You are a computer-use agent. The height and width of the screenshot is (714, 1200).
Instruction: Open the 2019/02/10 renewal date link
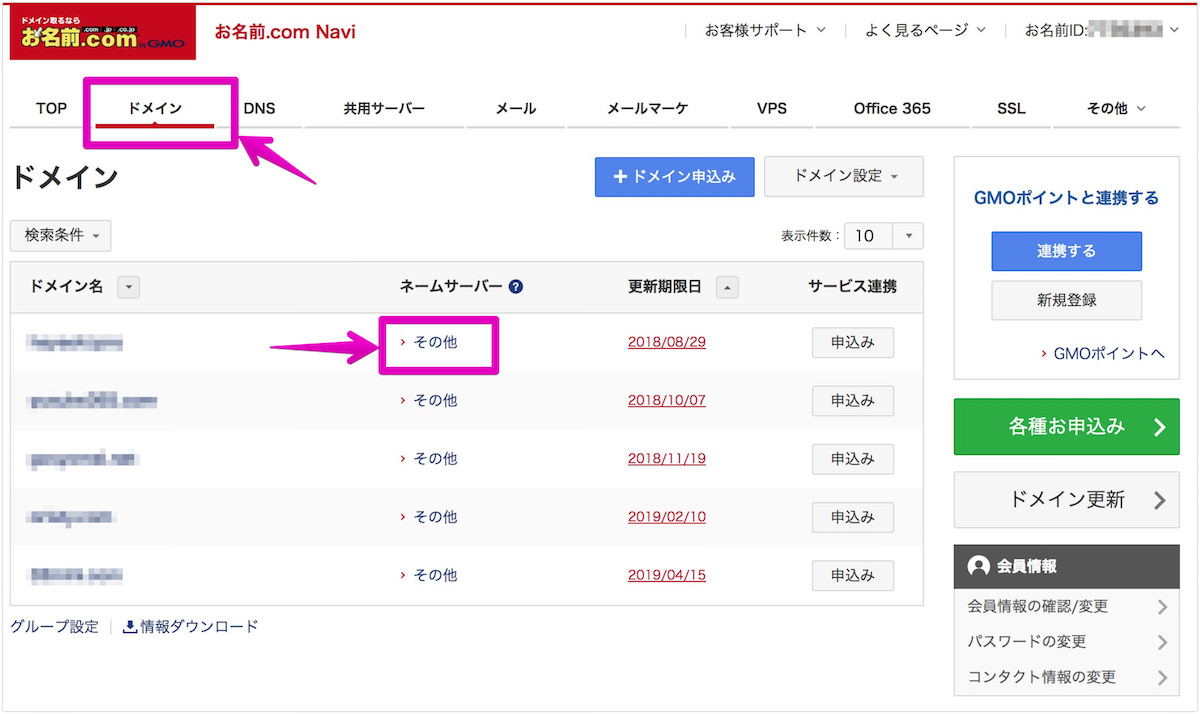point(667,517)
